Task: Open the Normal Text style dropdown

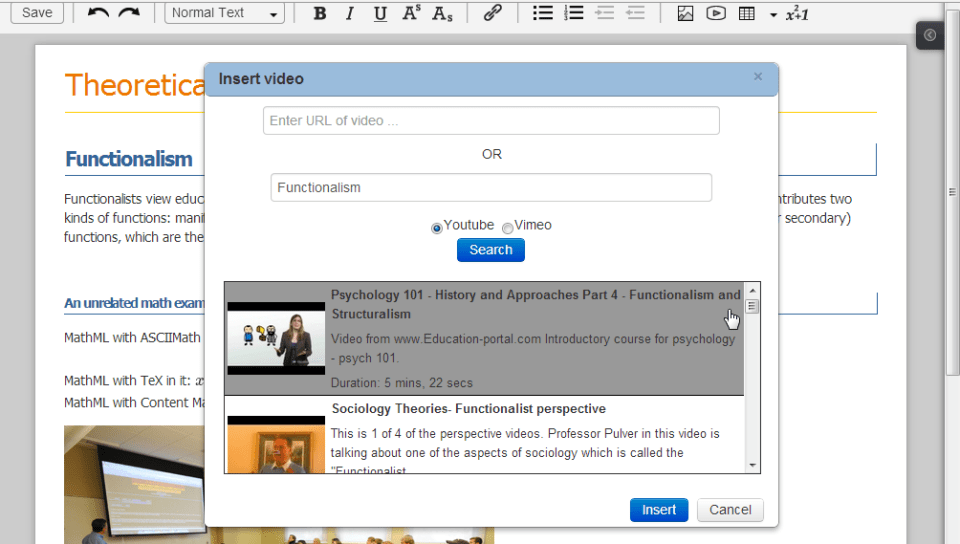Action: (225, 13)
